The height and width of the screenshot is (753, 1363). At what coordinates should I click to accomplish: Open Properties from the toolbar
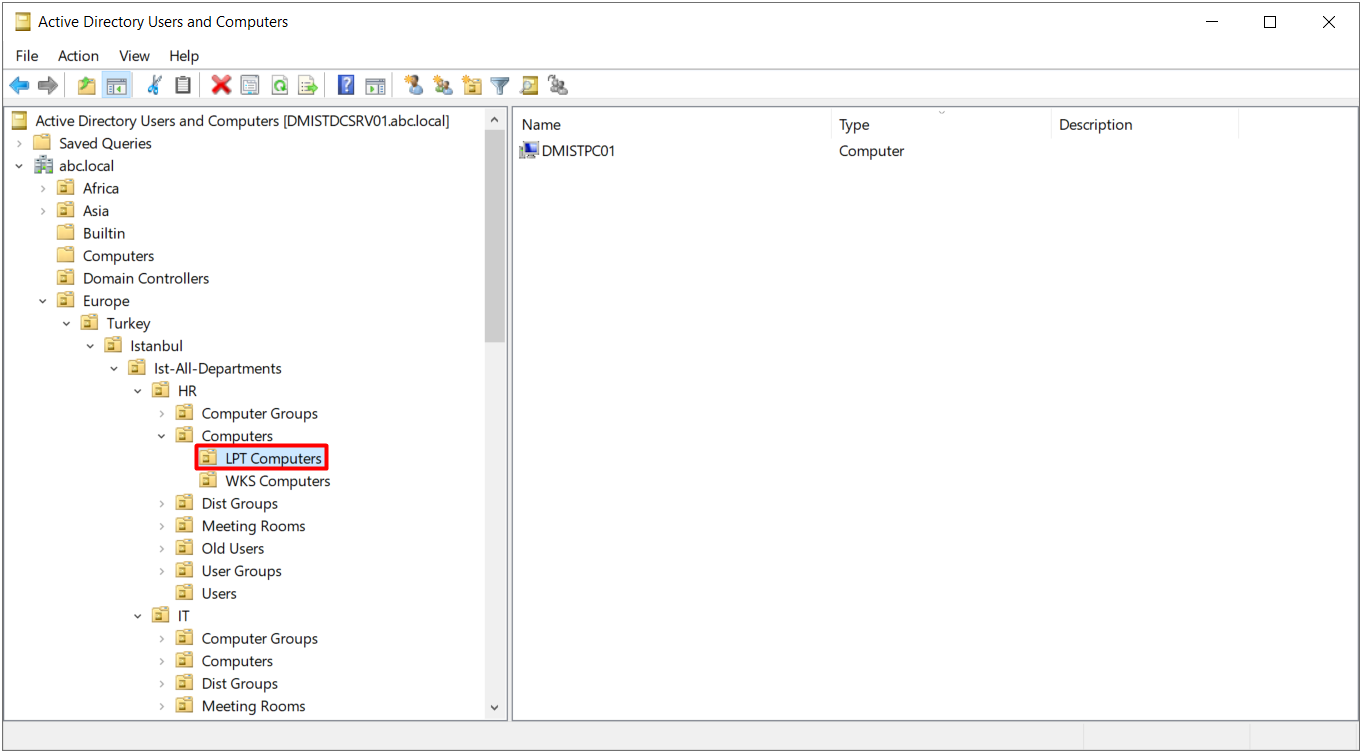[250, 86]
